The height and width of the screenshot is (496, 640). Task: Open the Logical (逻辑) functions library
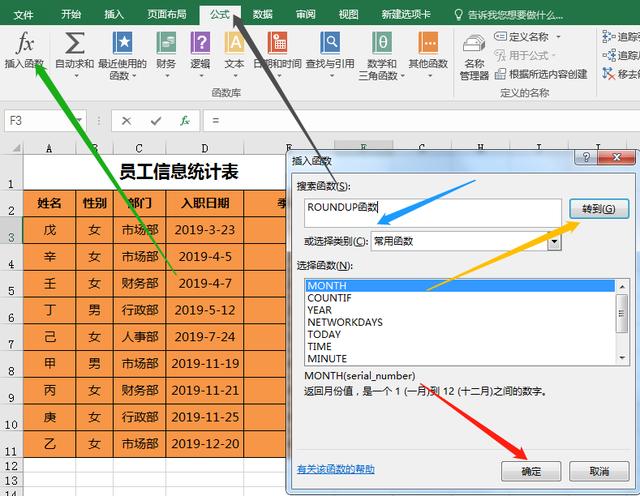click(x=200, y=55)
